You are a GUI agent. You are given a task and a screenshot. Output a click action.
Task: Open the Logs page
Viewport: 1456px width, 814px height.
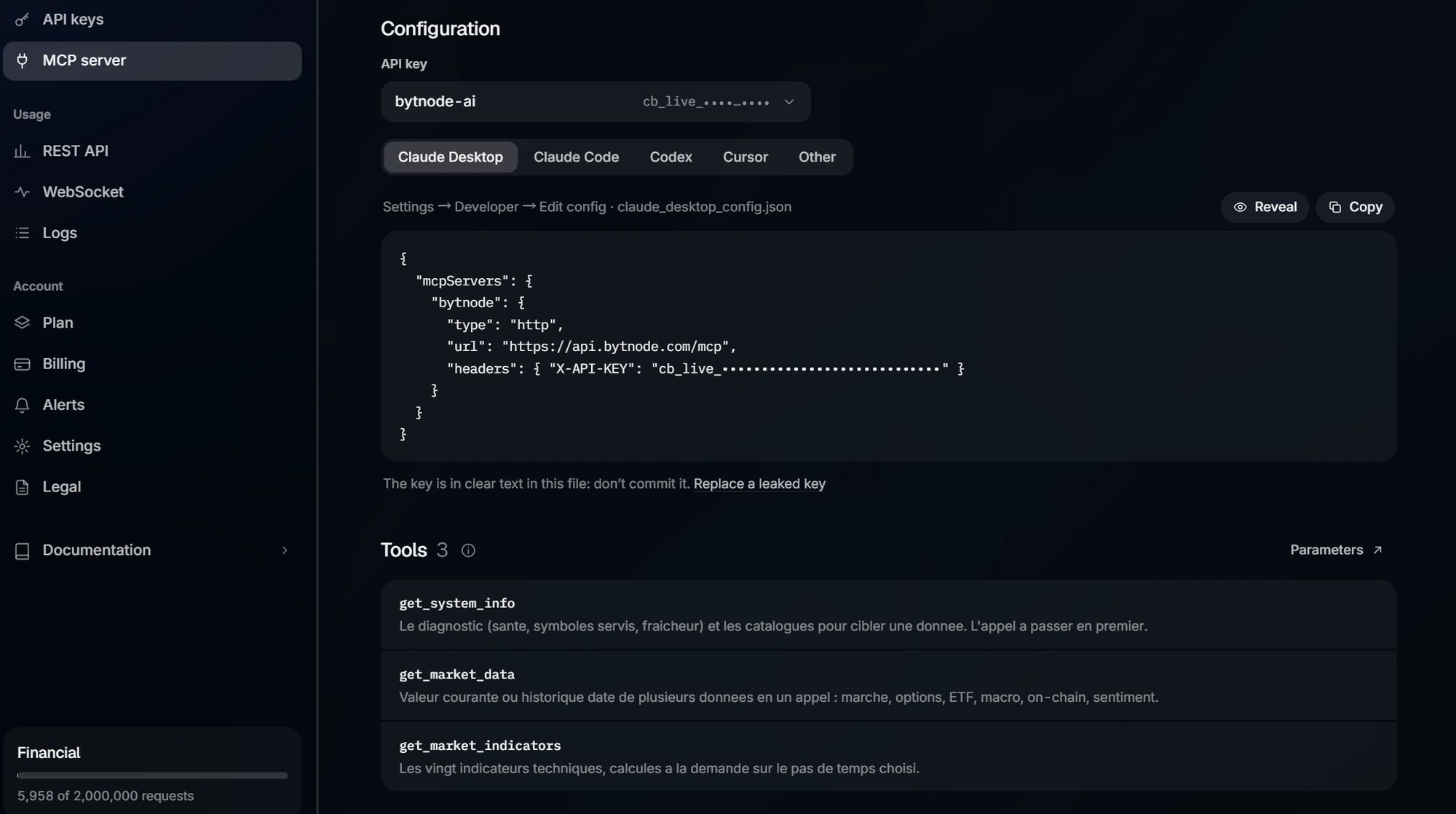tap(152, 233)
